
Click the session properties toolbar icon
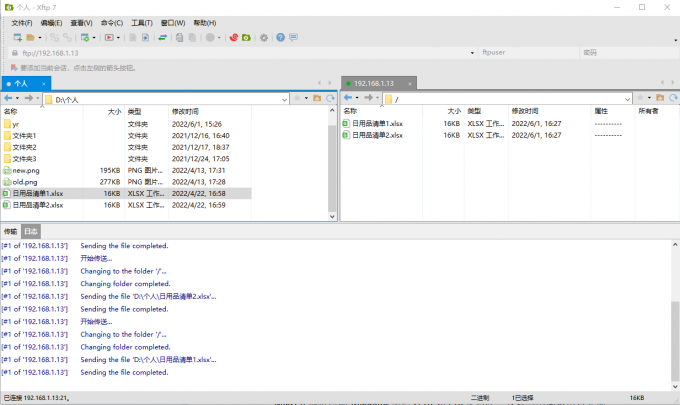(85, 38)
